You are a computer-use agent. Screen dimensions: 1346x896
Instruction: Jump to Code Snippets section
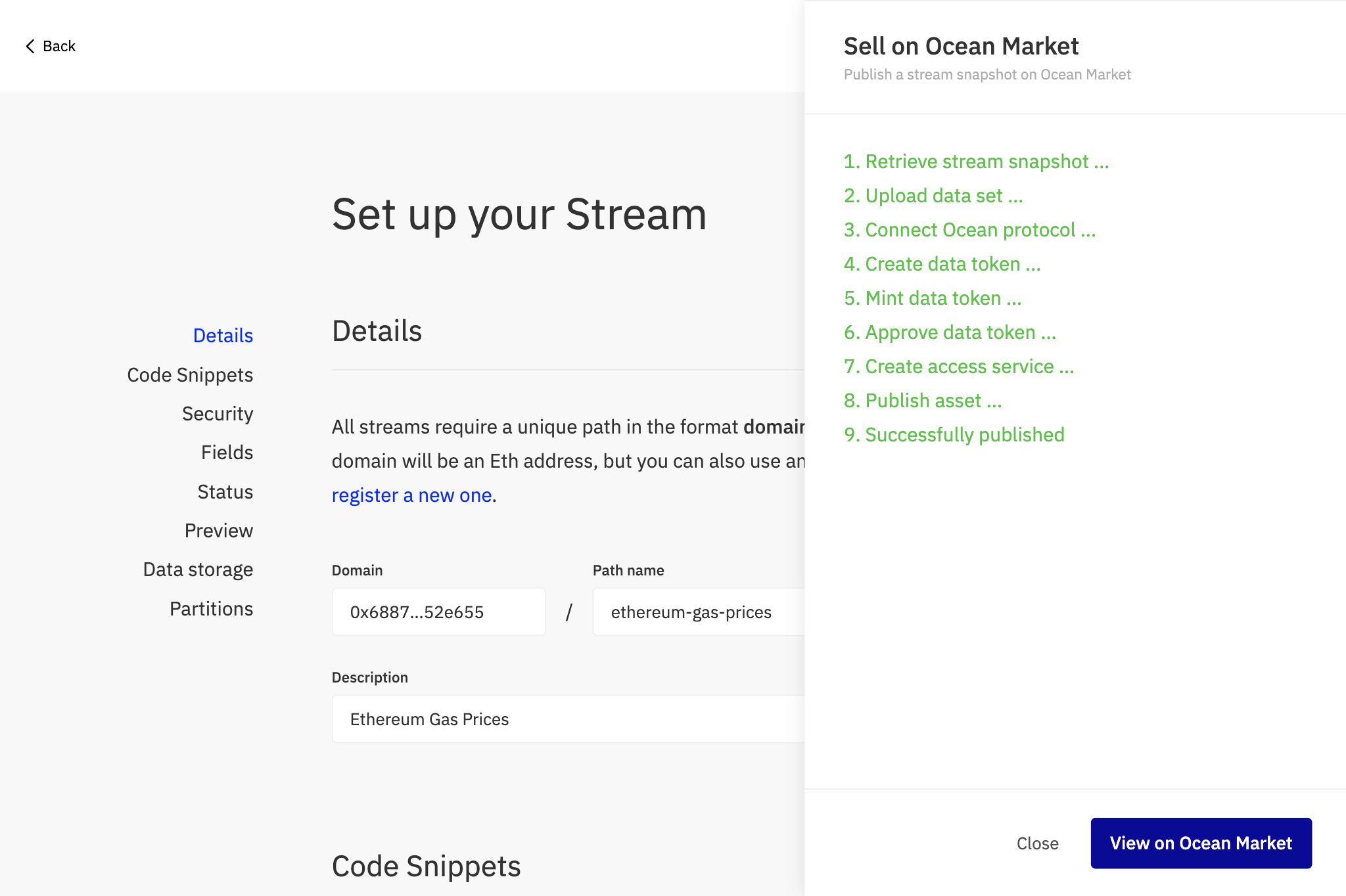tap(190, 374)
